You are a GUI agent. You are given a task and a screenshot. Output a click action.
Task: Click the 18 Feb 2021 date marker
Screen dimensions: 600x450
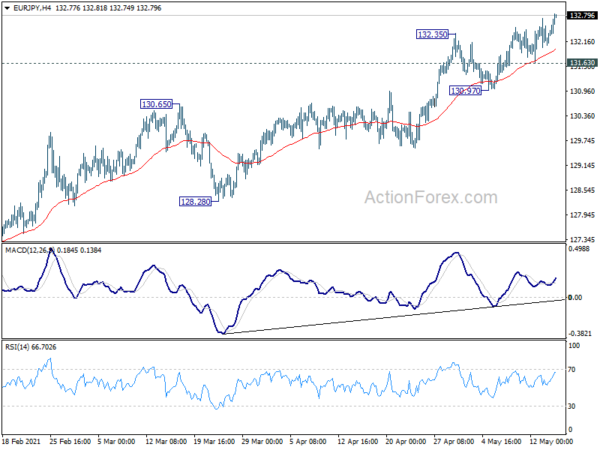click(x=21, y=442)
